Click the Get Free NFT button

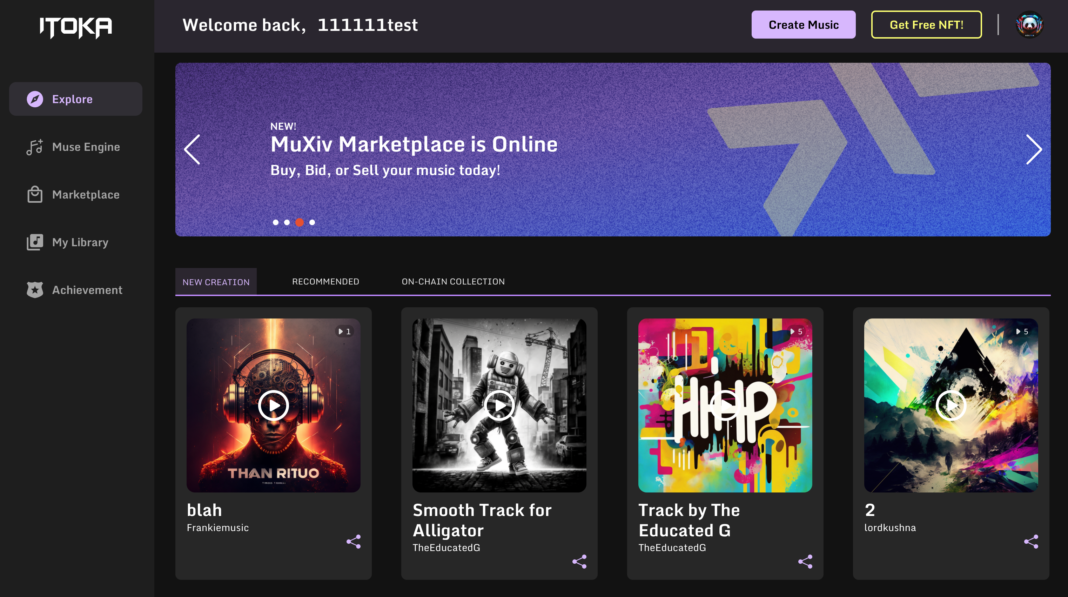tap(926, 24)
